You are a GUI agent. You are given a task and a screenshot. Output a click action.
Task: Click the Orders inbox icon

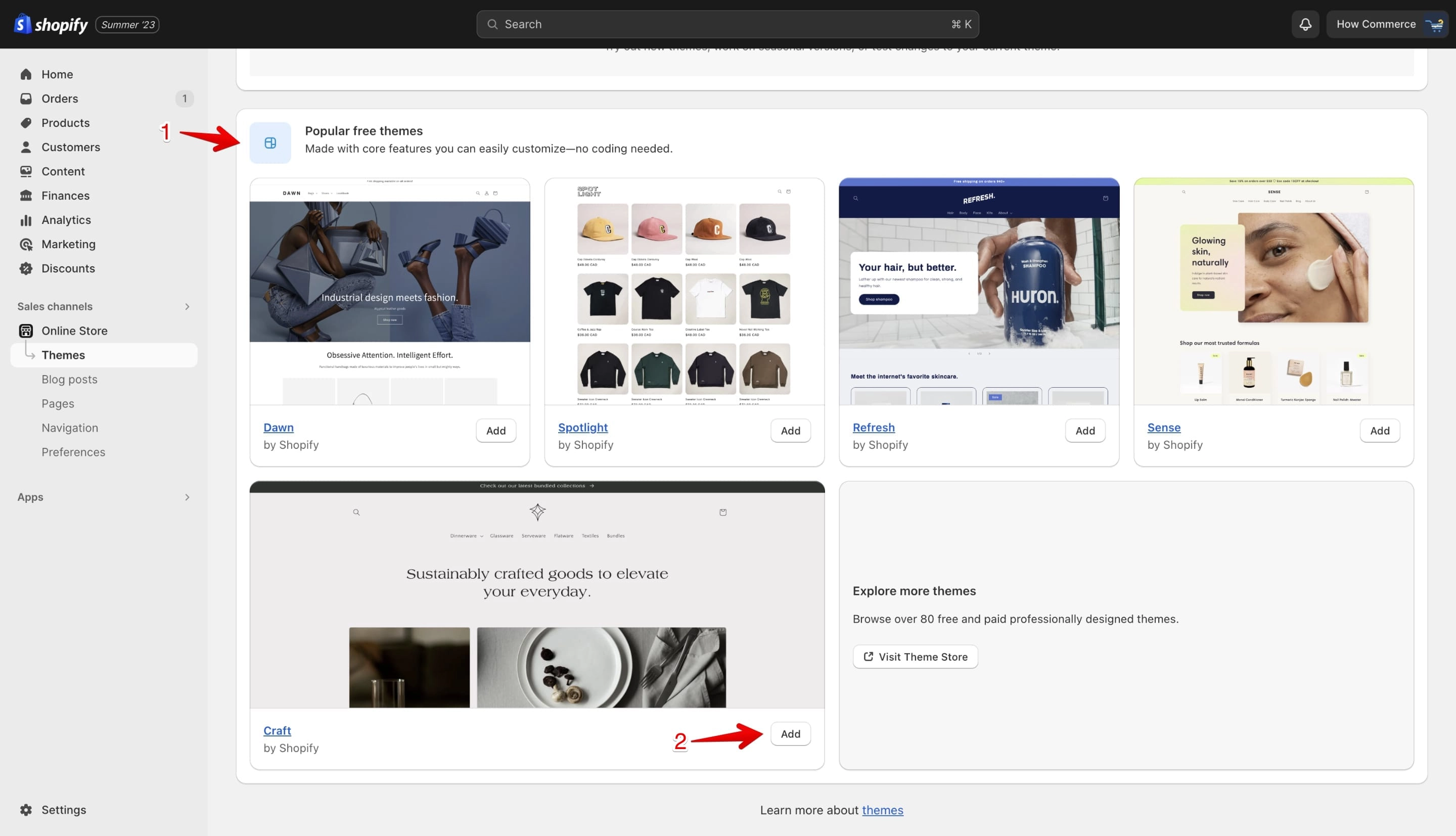click(x=26, y=98)
